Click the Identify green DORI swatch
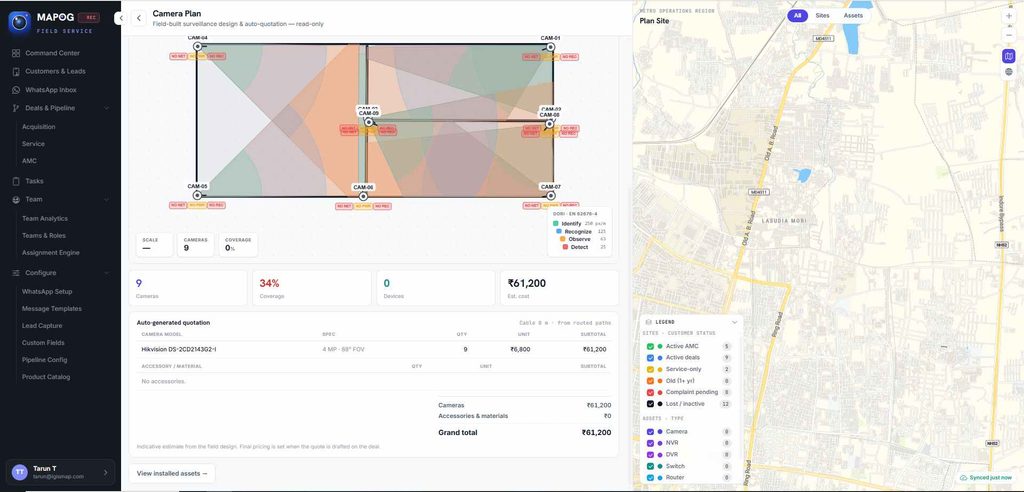 point(556,223)
